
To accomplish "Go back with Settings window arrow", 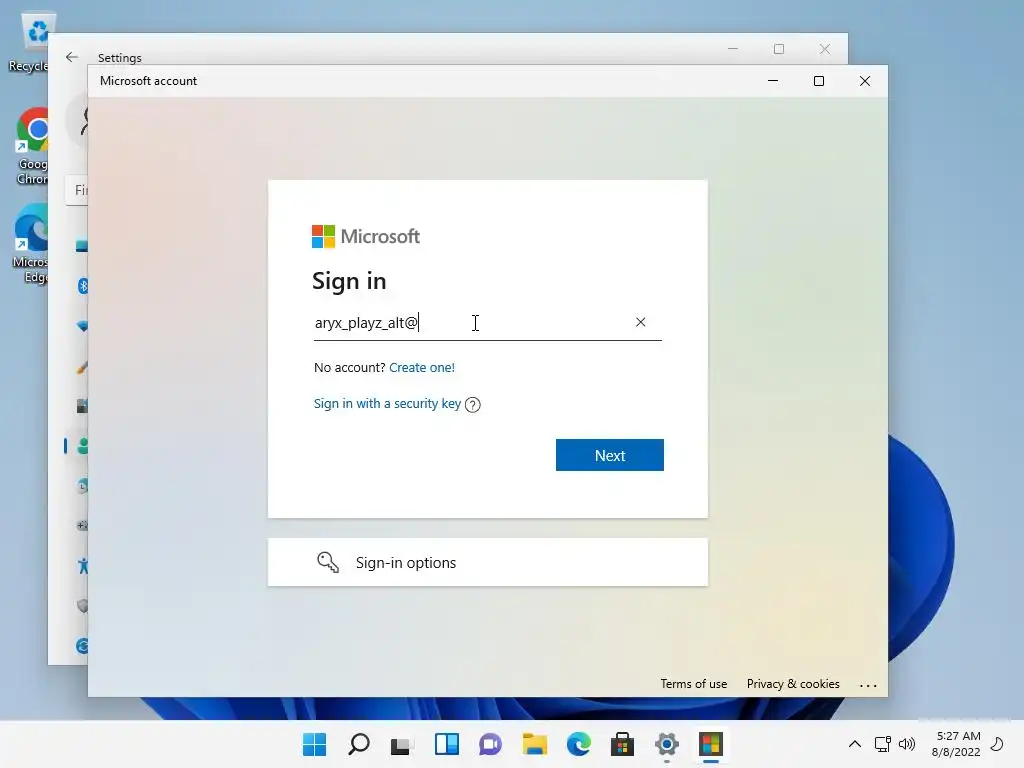I will pos(72,57).
